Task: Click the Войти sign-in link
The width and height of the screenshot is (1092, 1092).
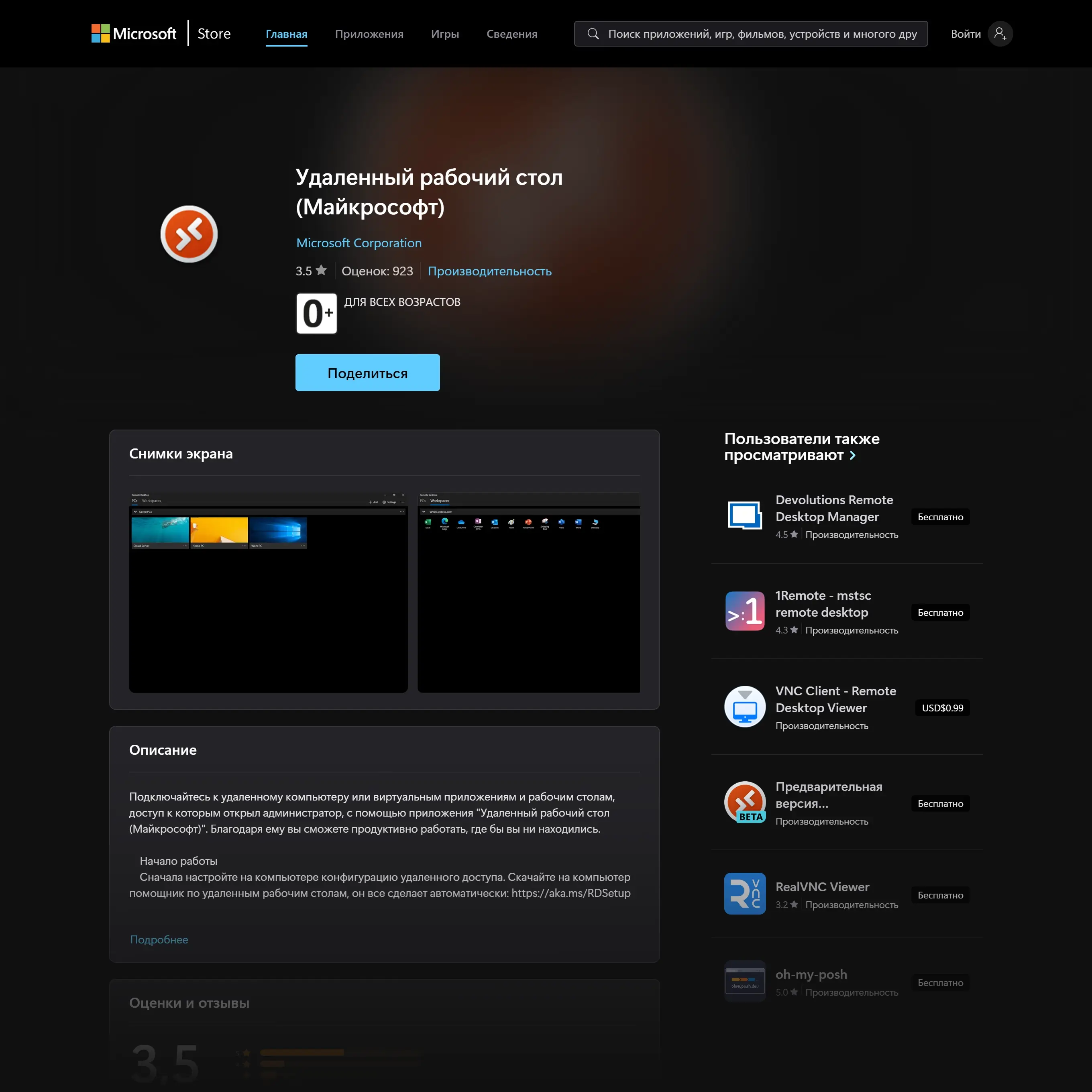Action: (966, 34)
